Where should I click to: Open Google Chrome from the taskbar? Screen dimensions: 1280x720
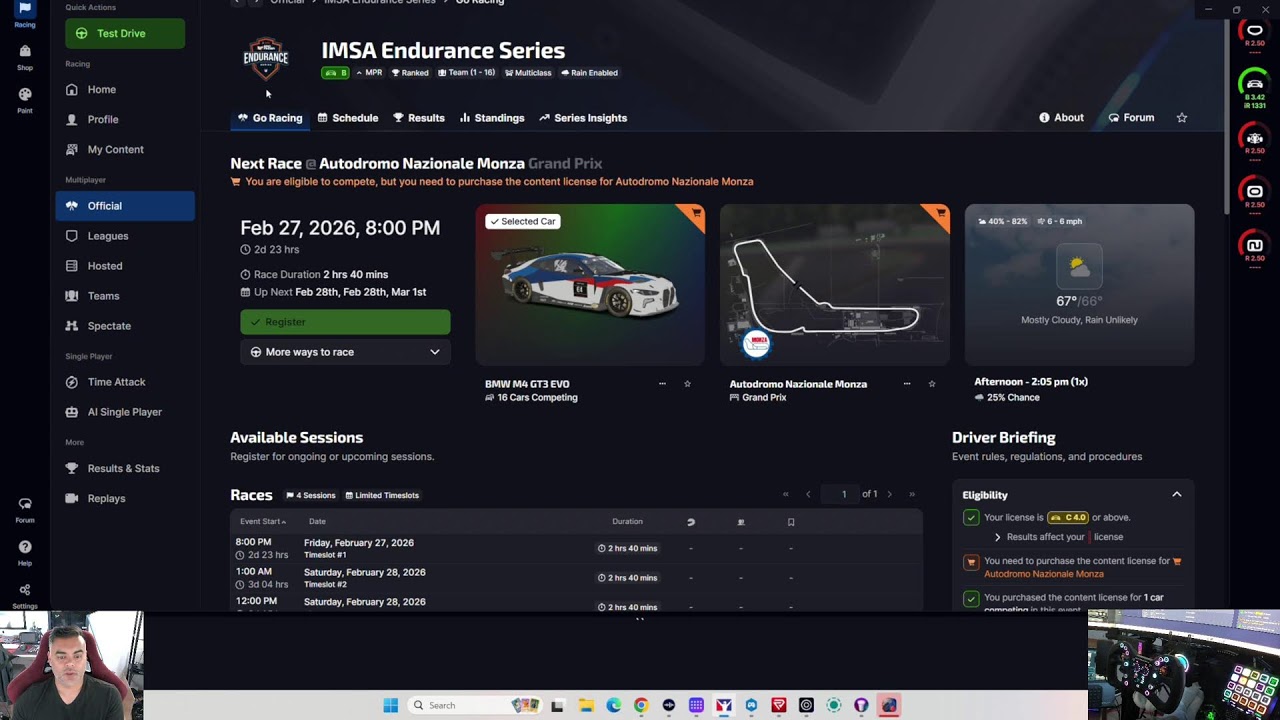641,705
